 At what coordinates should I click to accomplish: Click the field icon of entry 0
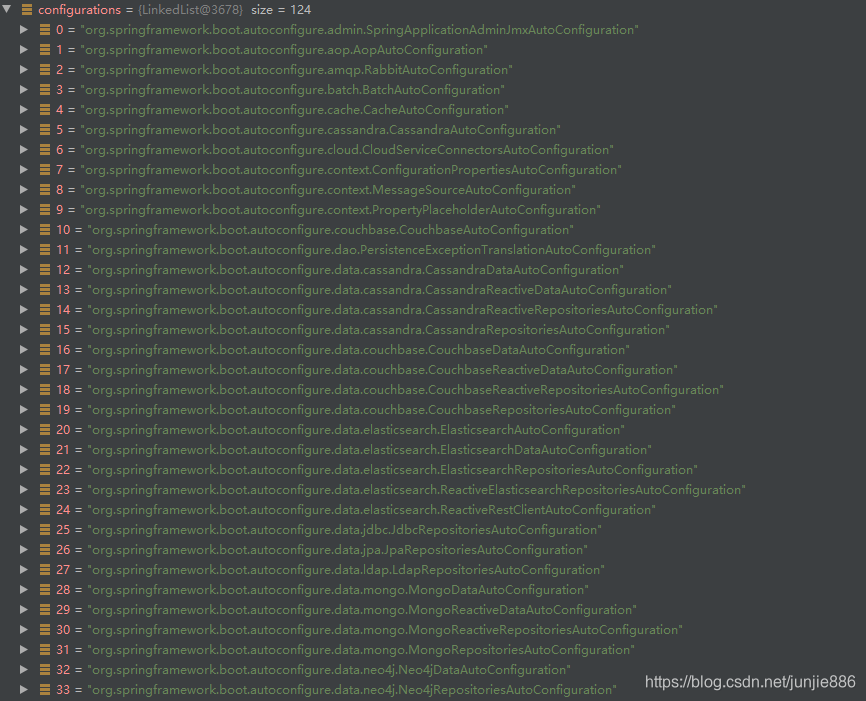click(x=45, y=30)
